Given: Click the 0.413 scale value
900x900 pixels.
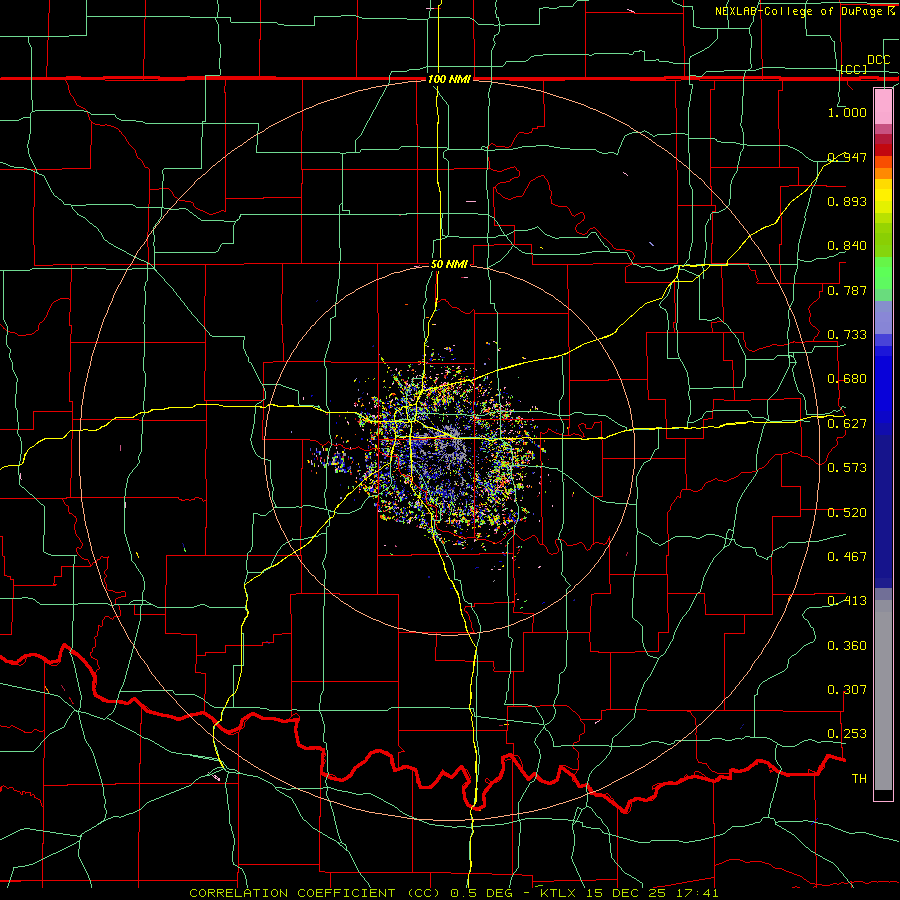Looking at the screenshot, I should pyautogui.click(x=847, y=601).
